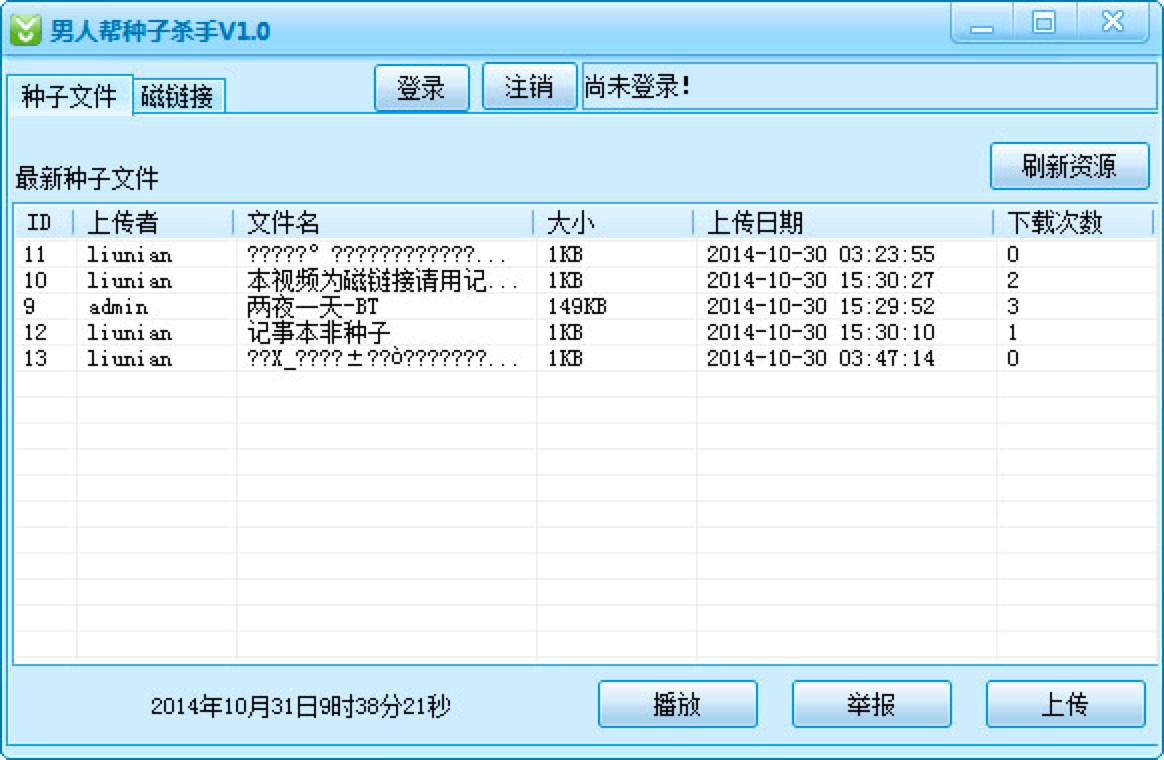Click the 注销 button
Screen dimensions: 1164x760
(x=529, y=87)
